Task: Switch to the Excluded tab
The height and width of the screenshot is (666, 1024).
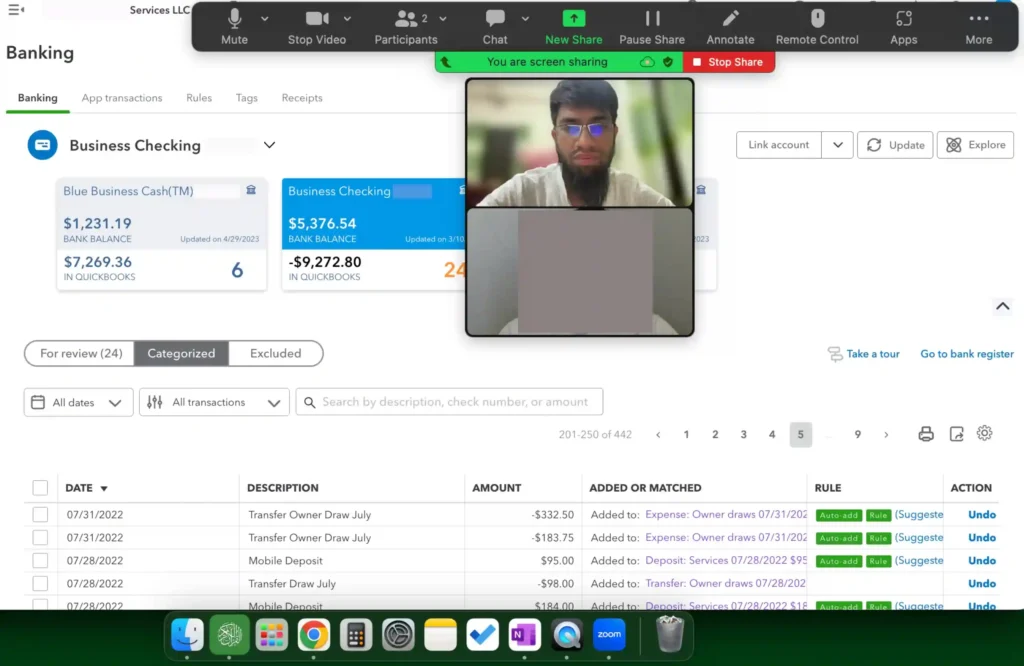Action: click(x=276, y=353)
